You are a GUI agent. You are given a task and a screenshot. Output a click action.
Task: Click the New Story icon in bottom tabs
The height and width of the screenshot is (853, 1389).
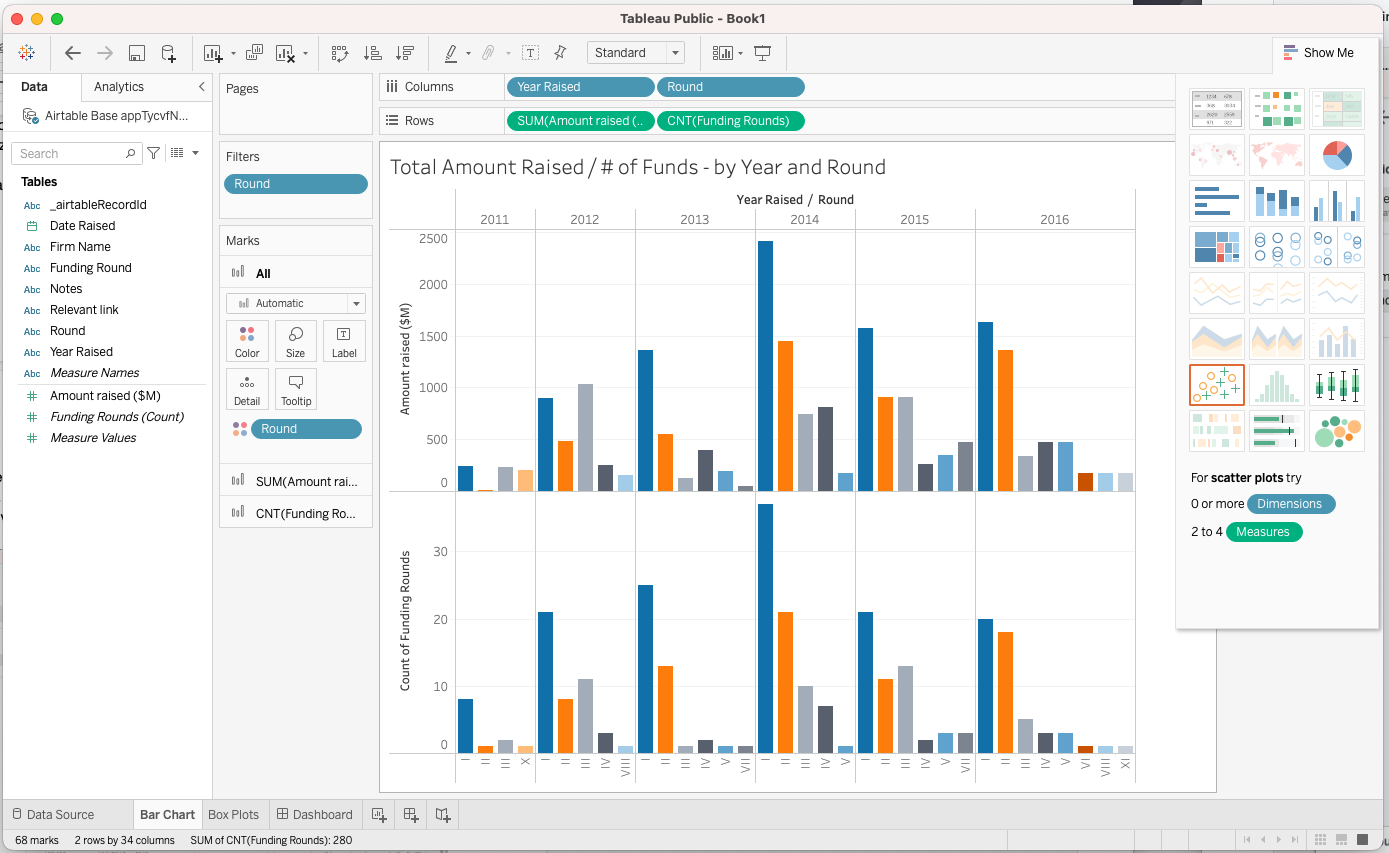coord(443,815)
